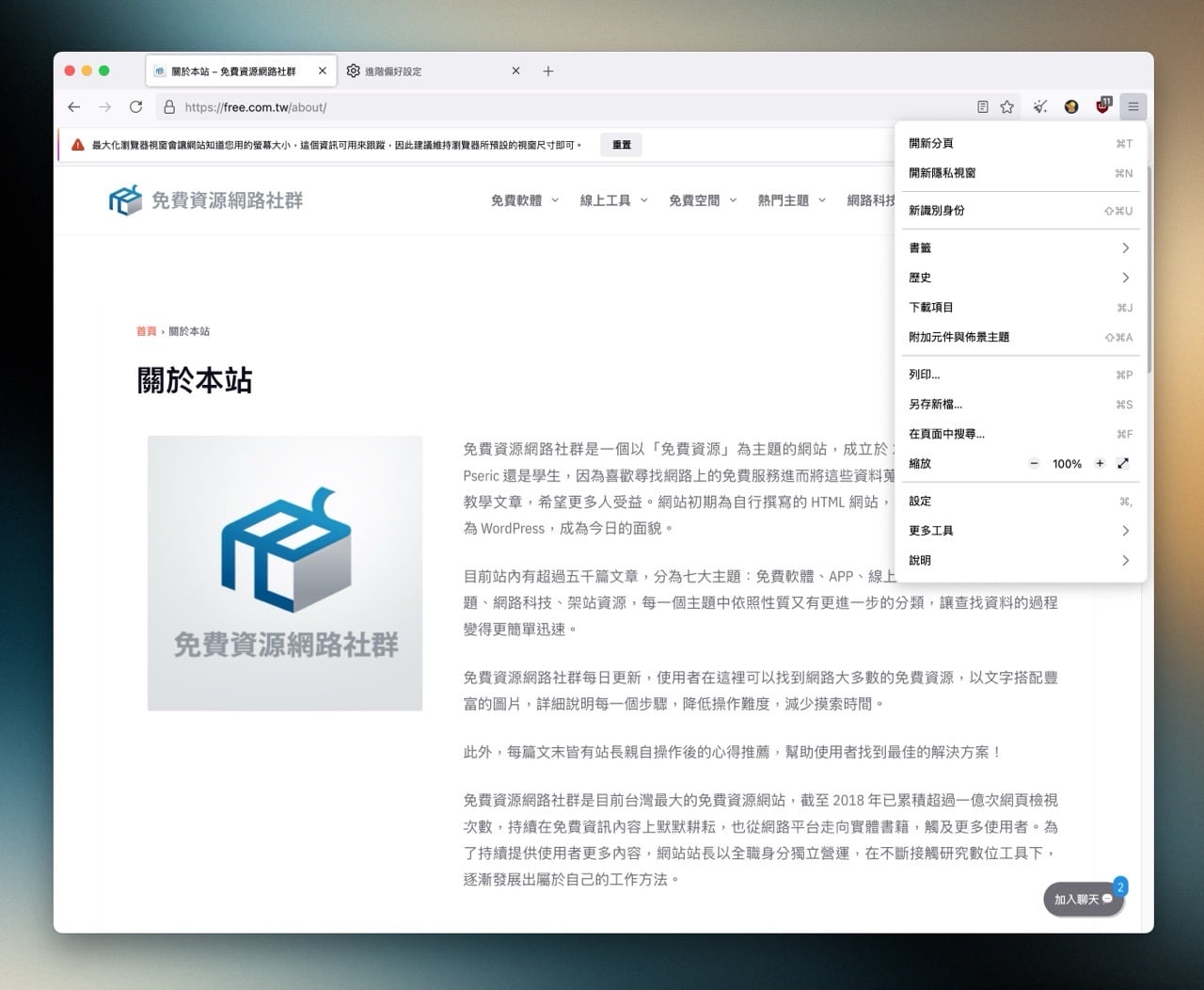
Task: Open 下載項目 from the menu
Action: (x=1021, y=308)
